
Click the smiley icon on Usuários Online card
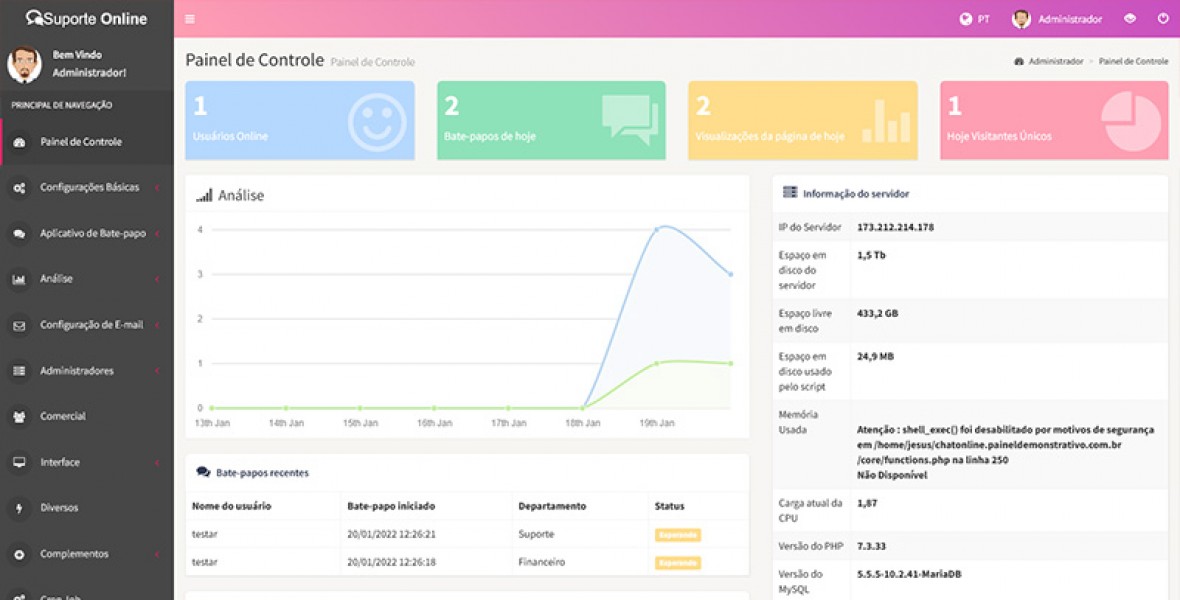click(x=377, y=122)
